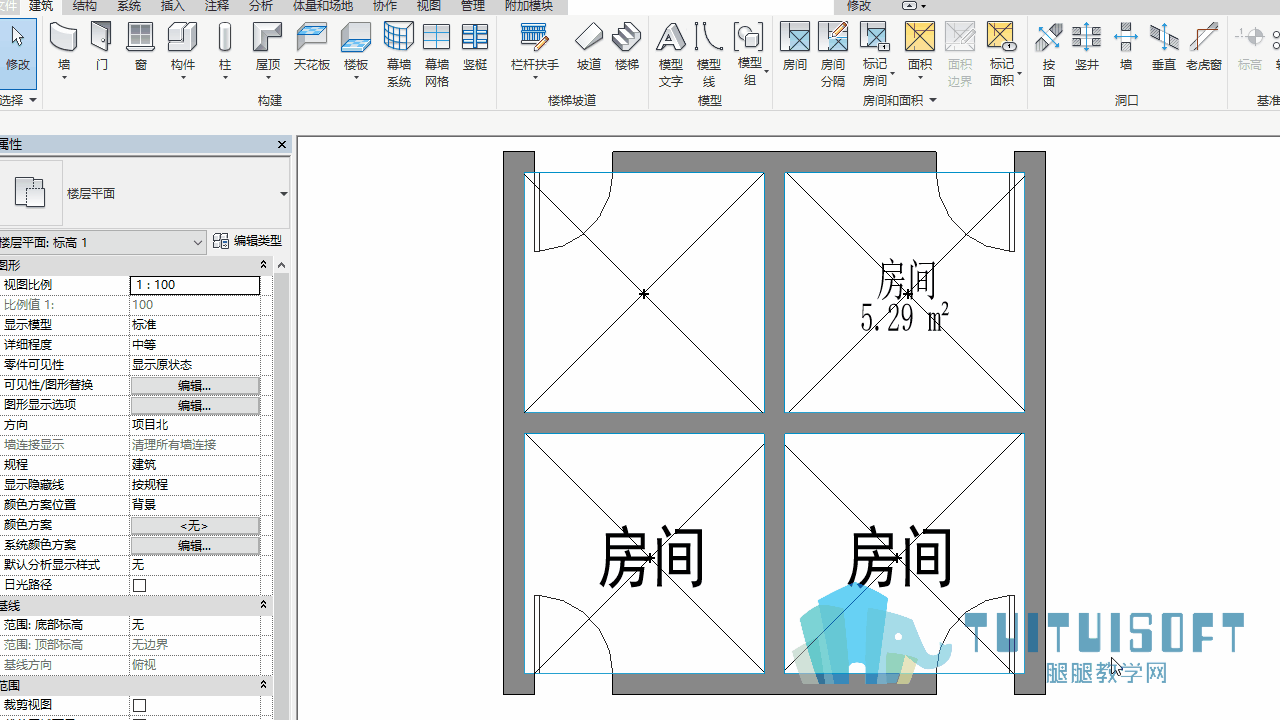Open the 注释 ribbon tab
1280x720 pixels.
217,6
